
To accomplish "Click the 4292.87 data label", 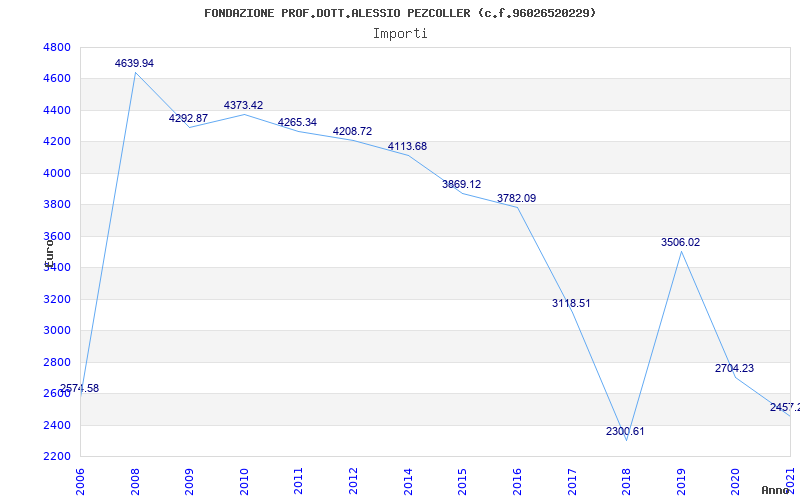I will click(x=188, y=118).
